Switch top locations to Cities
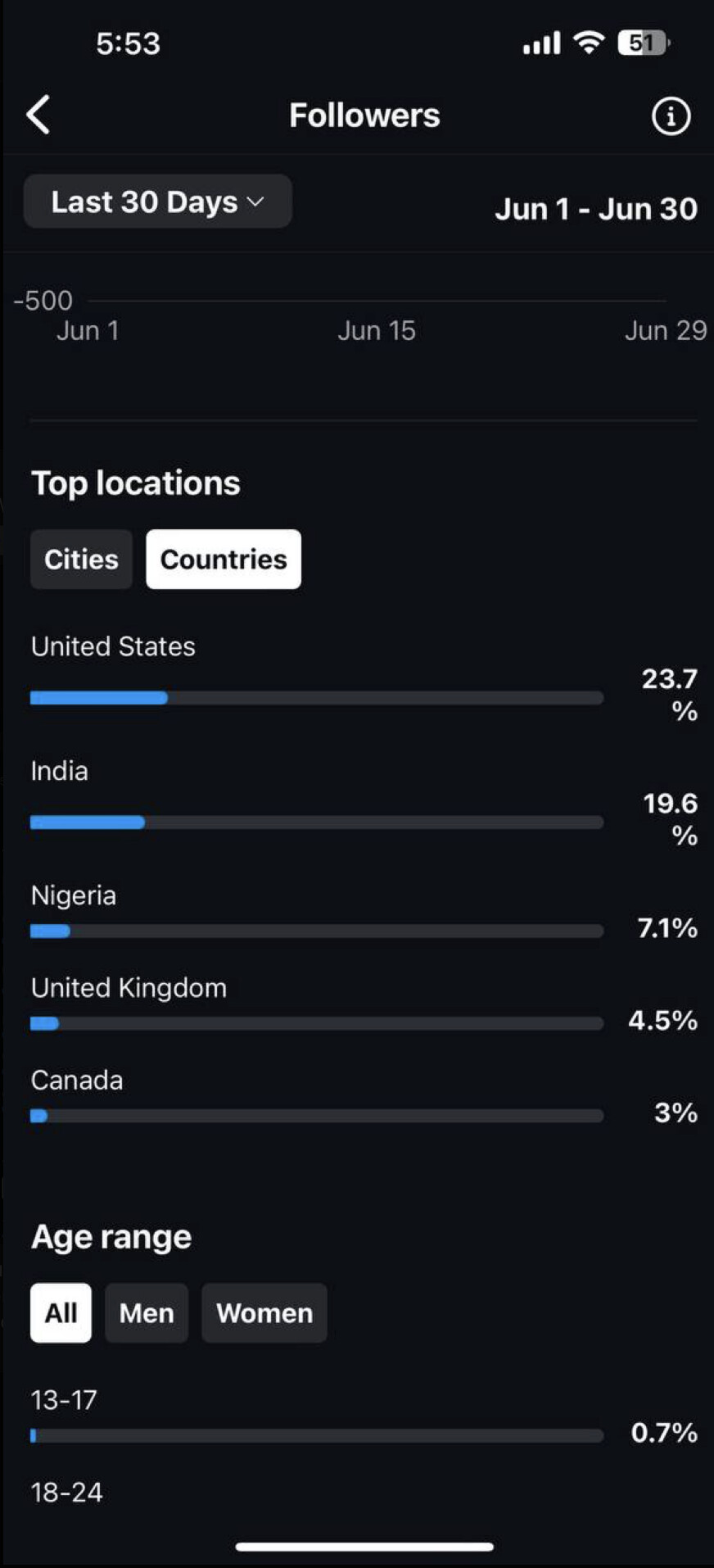This screenshot has height=1568, width=714. point(81,560)
